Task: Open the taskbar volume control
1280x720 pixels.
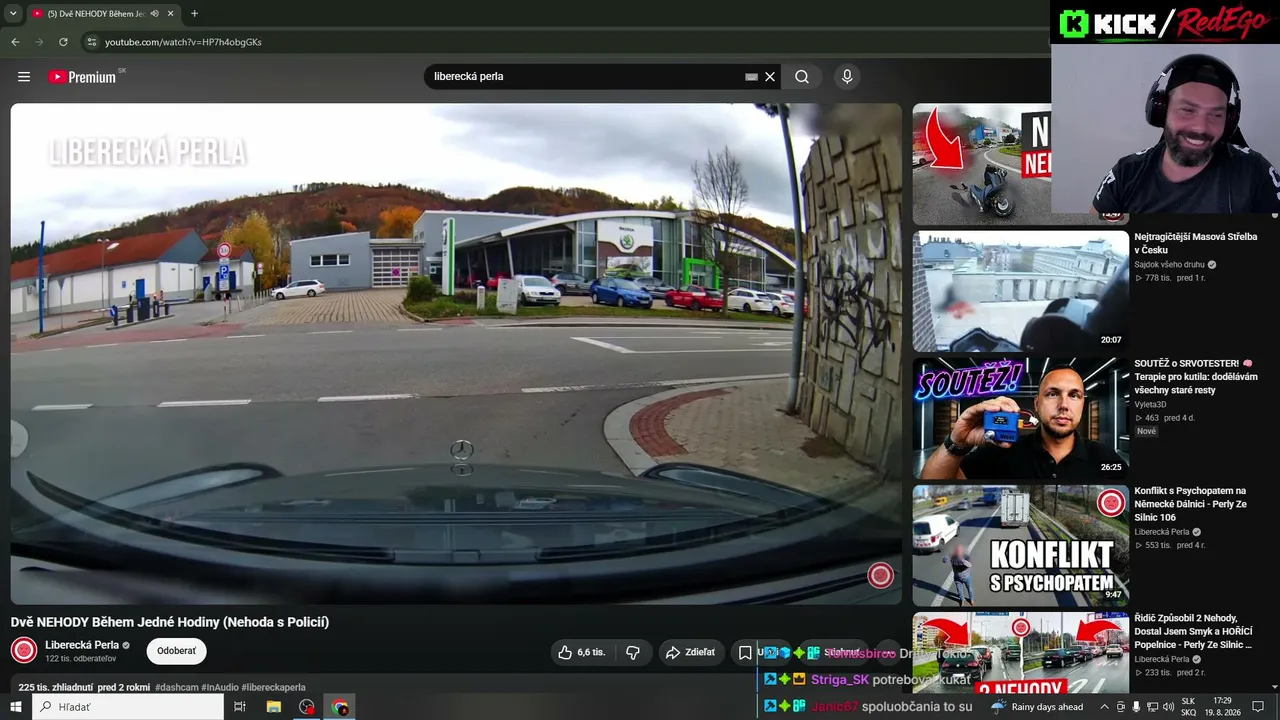Action: point(1169,707)
